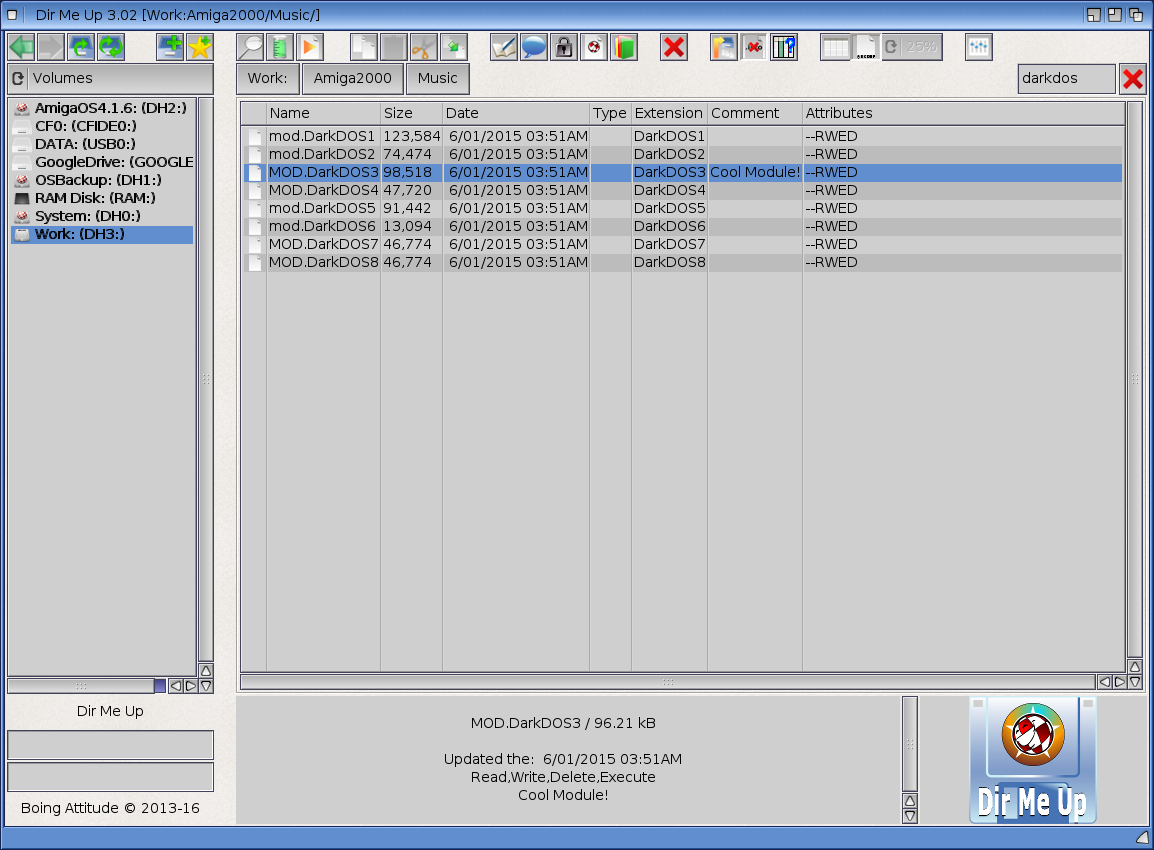
Task: Click the copy files icon
Action: pos(364,47)
